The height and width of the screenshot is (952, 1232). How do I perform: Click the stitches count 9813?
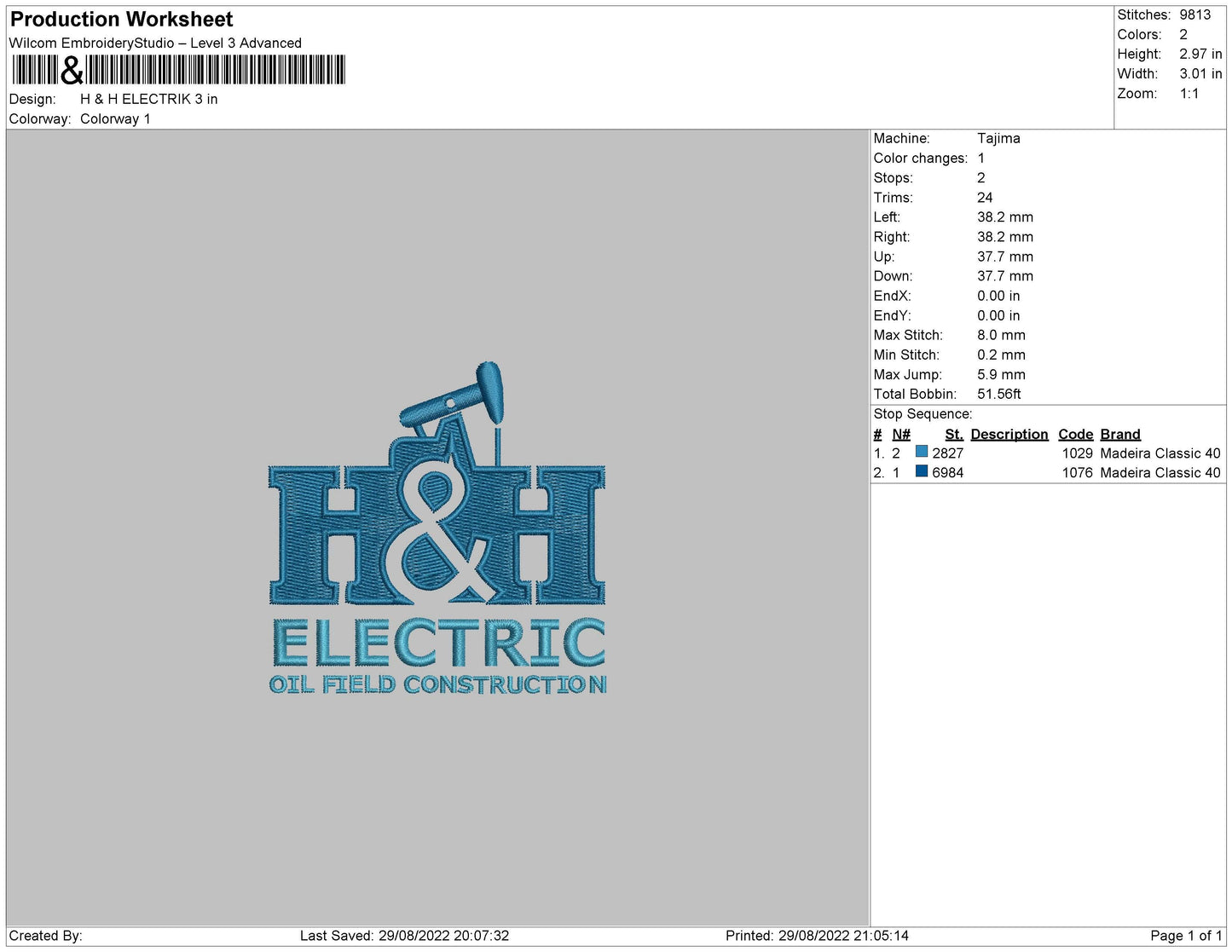tap(1195, 14)
